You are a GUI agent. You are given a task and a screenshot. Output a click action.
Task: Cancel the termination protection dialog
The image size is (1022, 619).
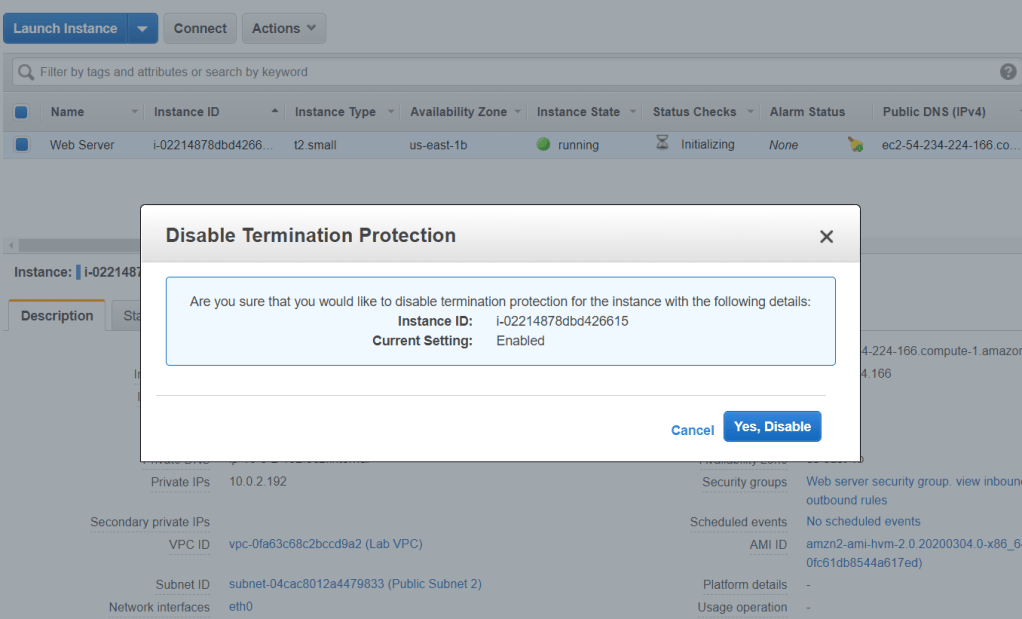[x=692, y=430]
